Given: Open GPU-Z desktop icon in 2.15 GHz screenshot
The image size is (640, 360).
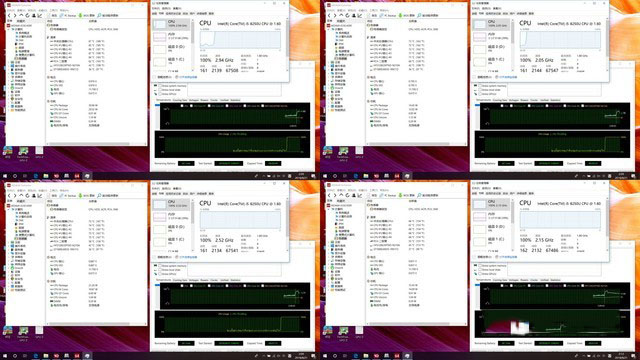Looking at the screenshot, I should [359, 333].
